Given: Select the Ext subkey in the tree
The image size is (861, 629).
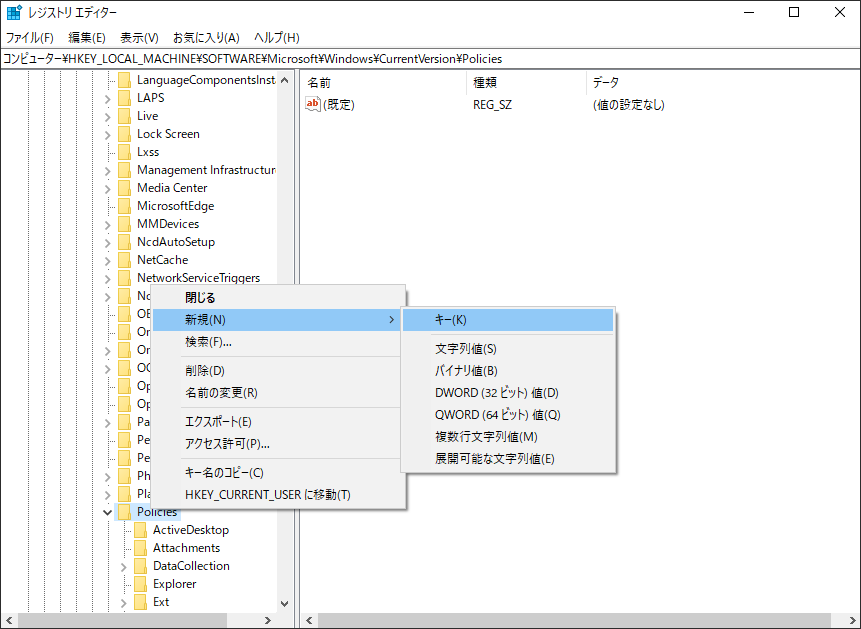Looking at the screenshot, I should coord(161,601).
